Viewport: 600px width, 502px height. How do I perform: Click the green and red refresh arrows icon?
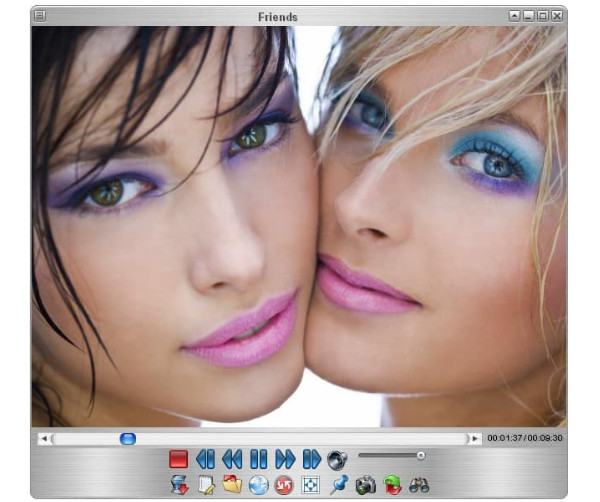coord(393,485)
